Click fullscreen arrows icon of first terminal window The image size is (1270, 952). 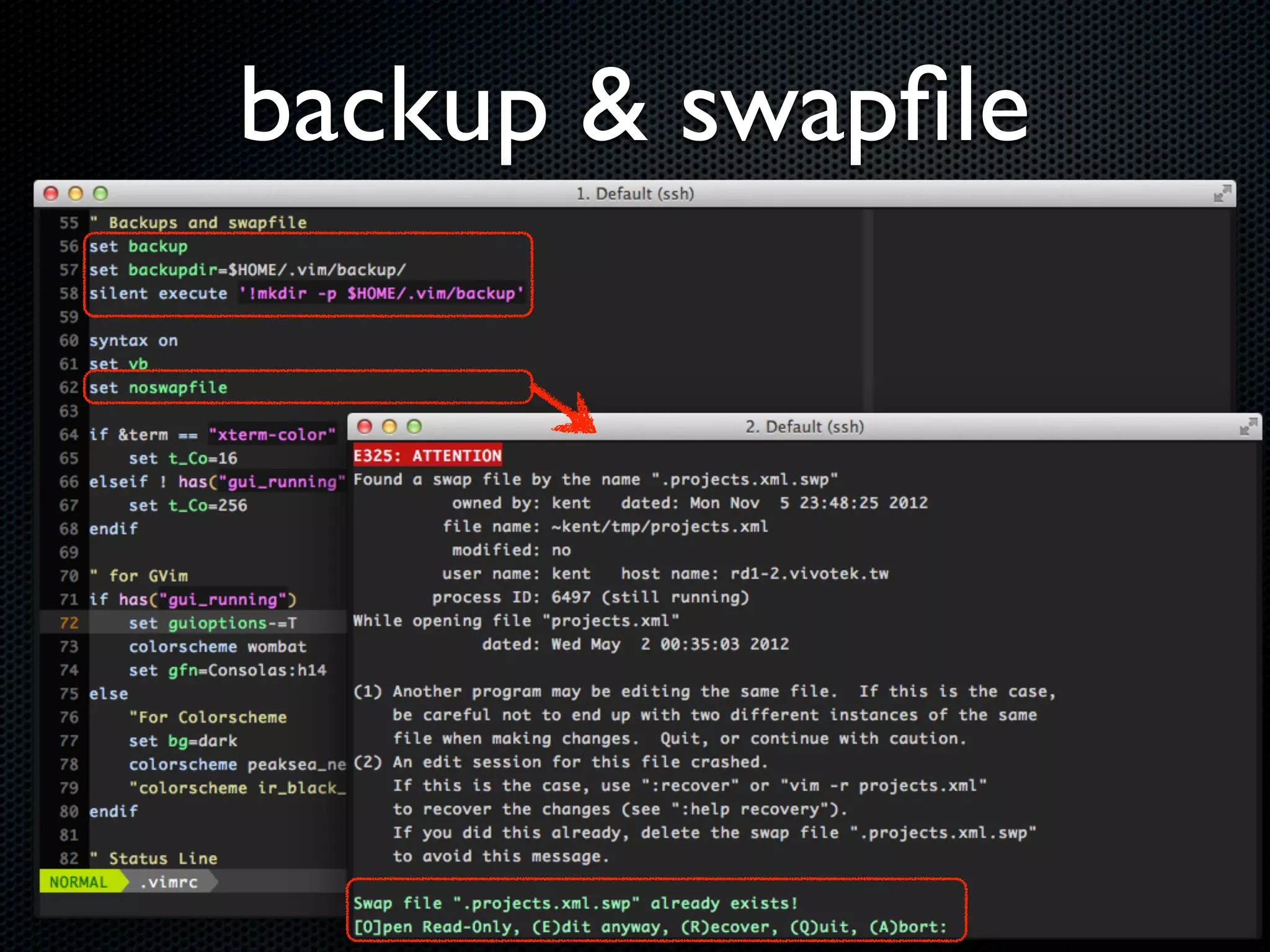[1222, 194]
